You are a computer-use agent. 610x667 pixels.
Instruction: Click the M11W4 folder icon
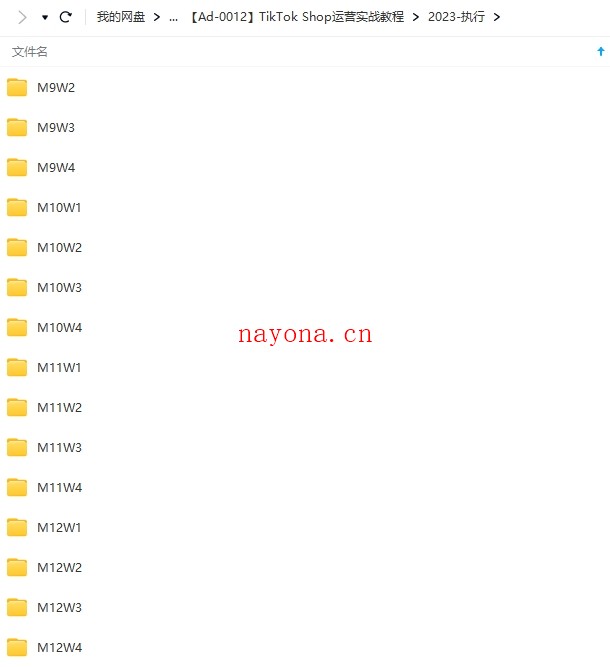tap(17, 487)
